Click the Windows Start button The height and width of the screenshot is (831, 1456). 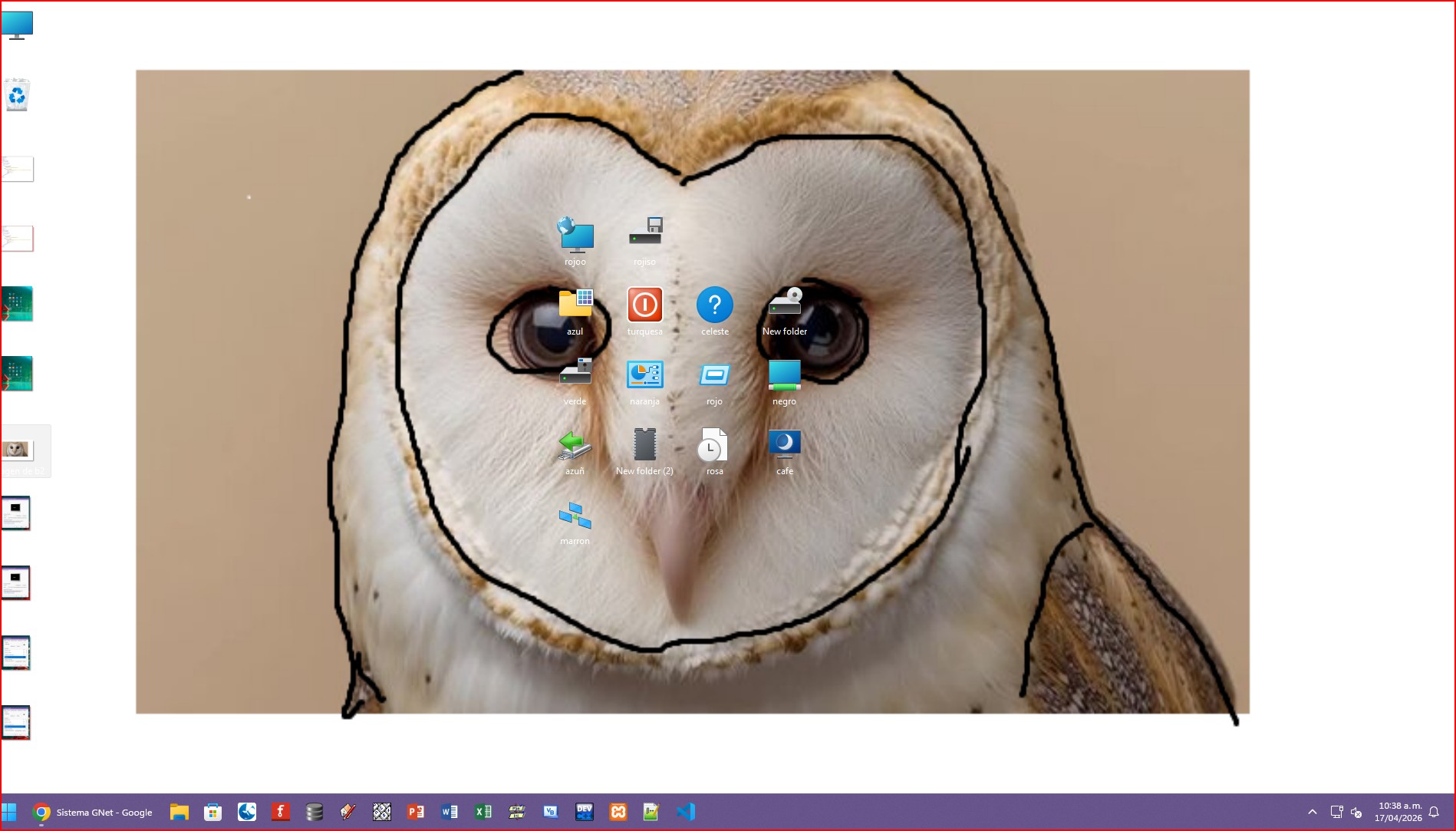[9, 812]
